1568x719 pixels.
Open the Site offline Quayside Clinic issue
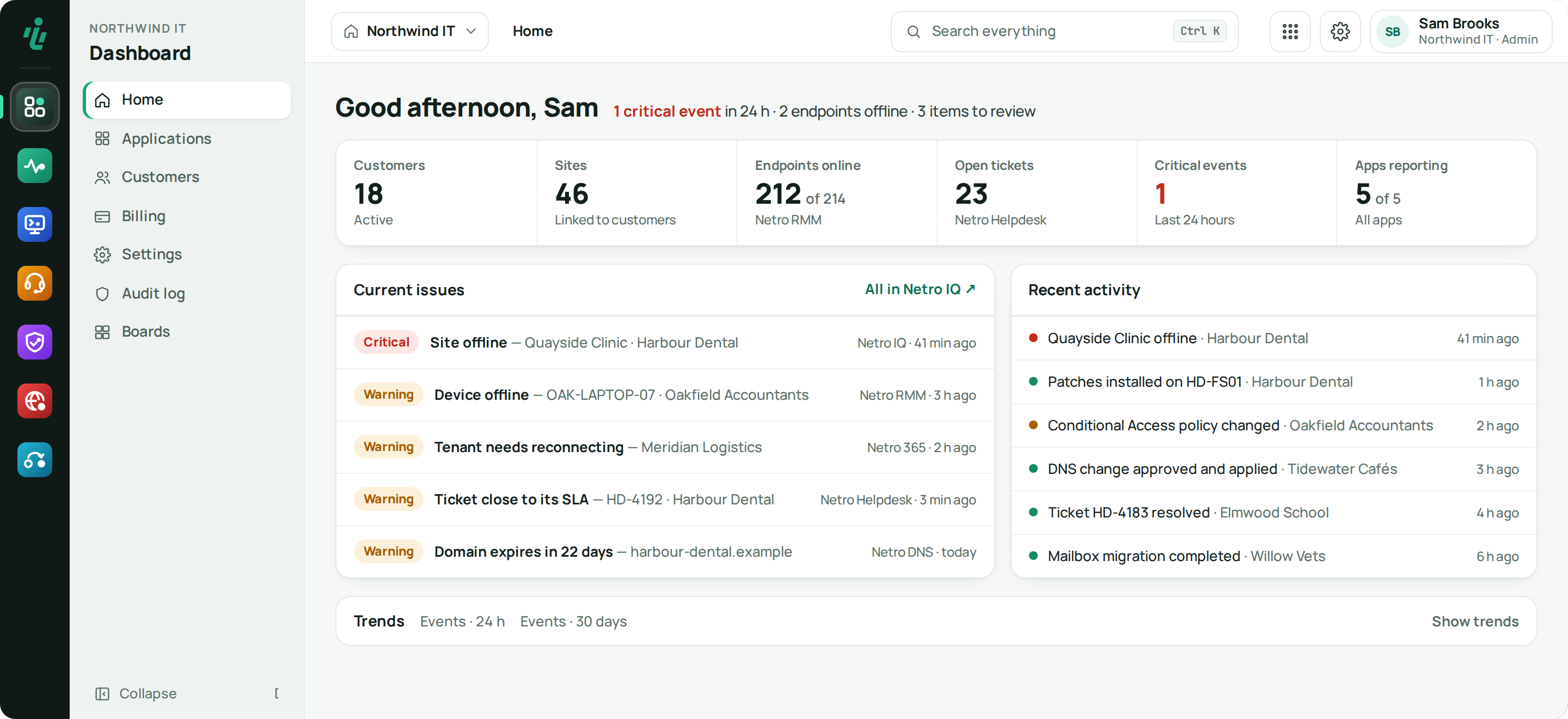coord(665,343)
